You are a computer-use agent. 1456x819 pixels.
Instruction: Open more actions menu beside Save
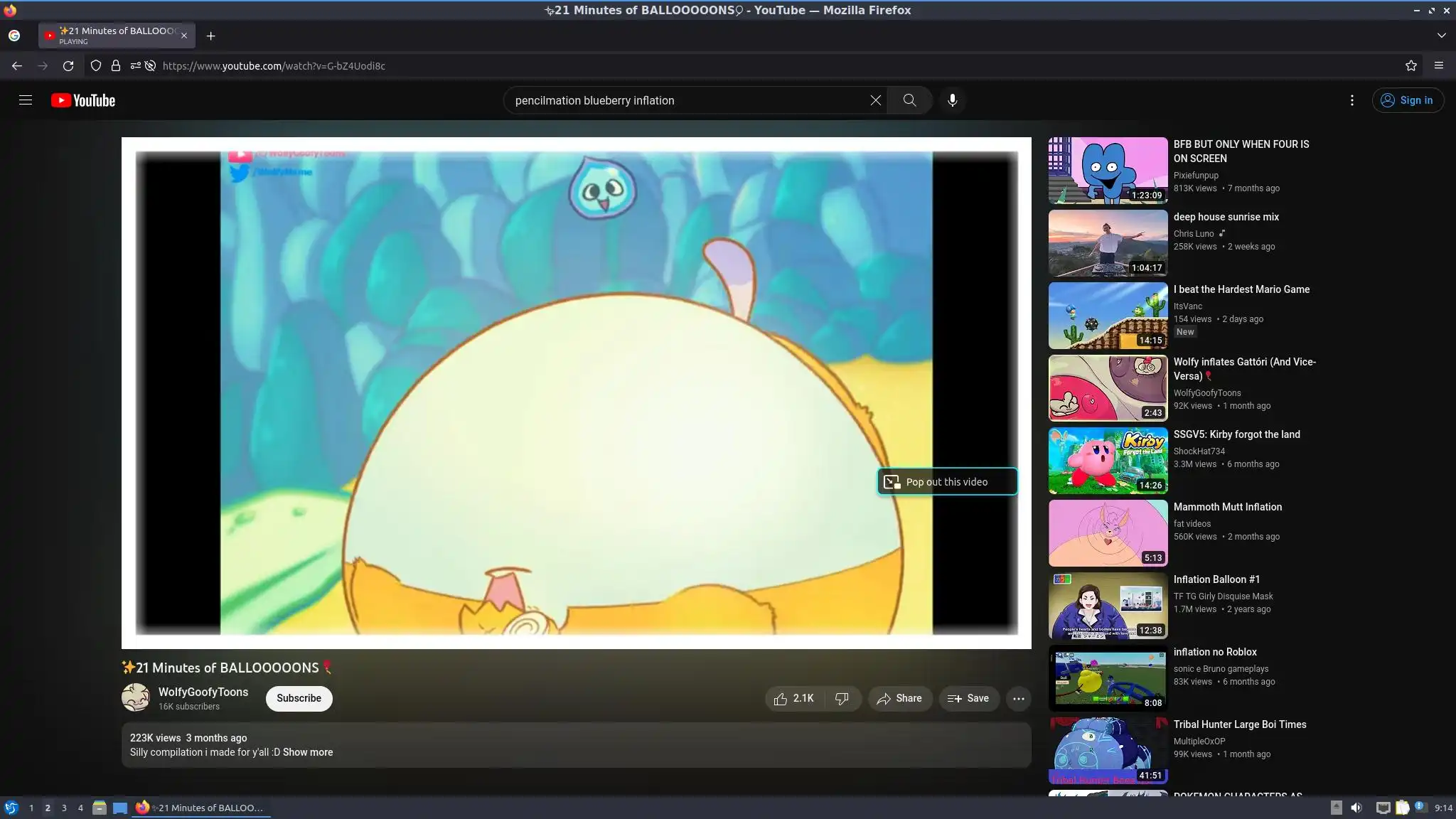(x=1018, y=698)
